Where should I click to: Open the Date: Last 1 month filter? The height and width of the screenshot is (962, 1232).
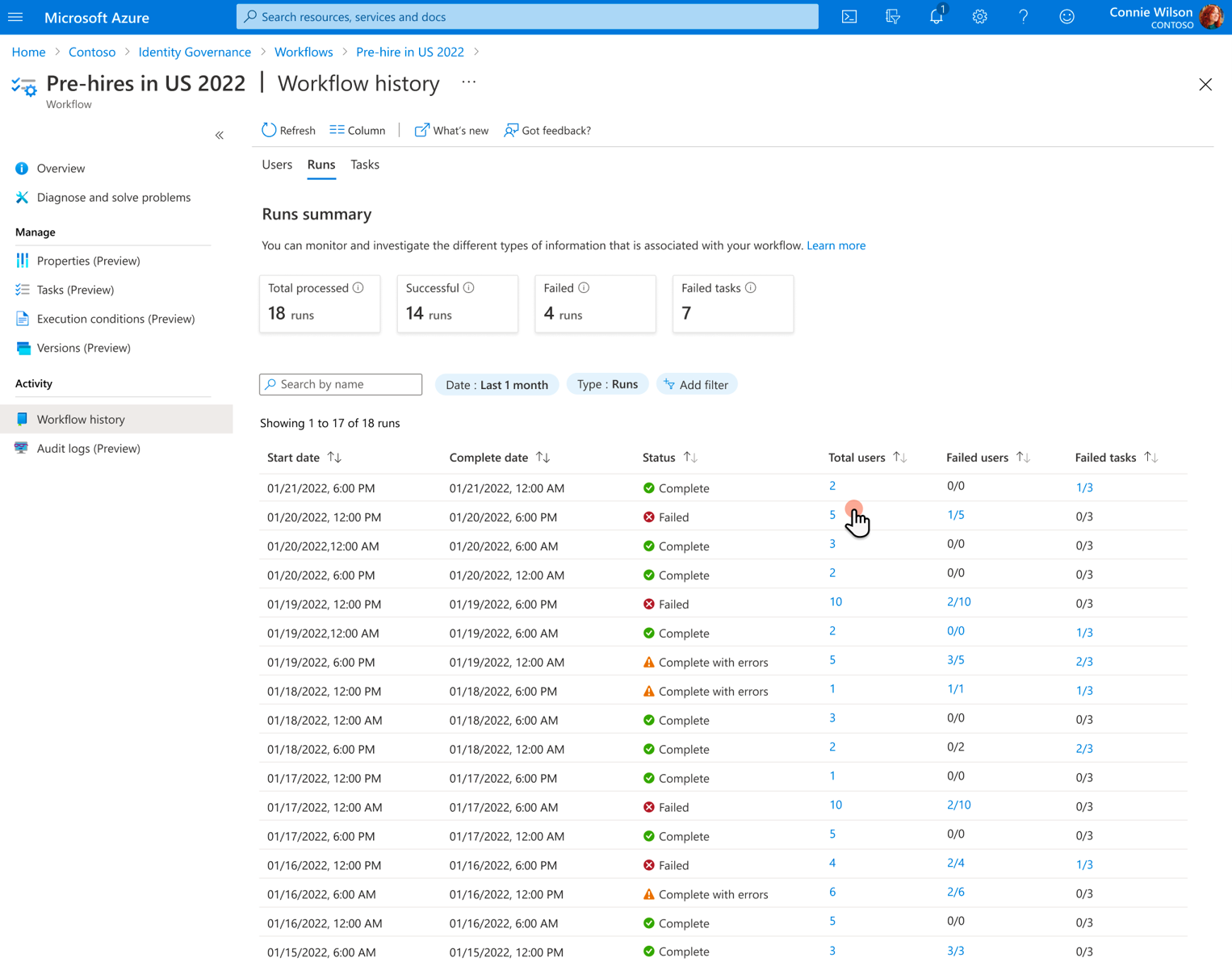click(x=497, y=384)
